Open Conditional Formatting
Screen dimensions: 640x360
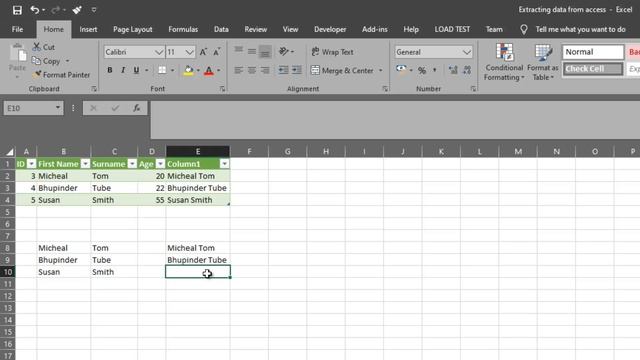504,62
